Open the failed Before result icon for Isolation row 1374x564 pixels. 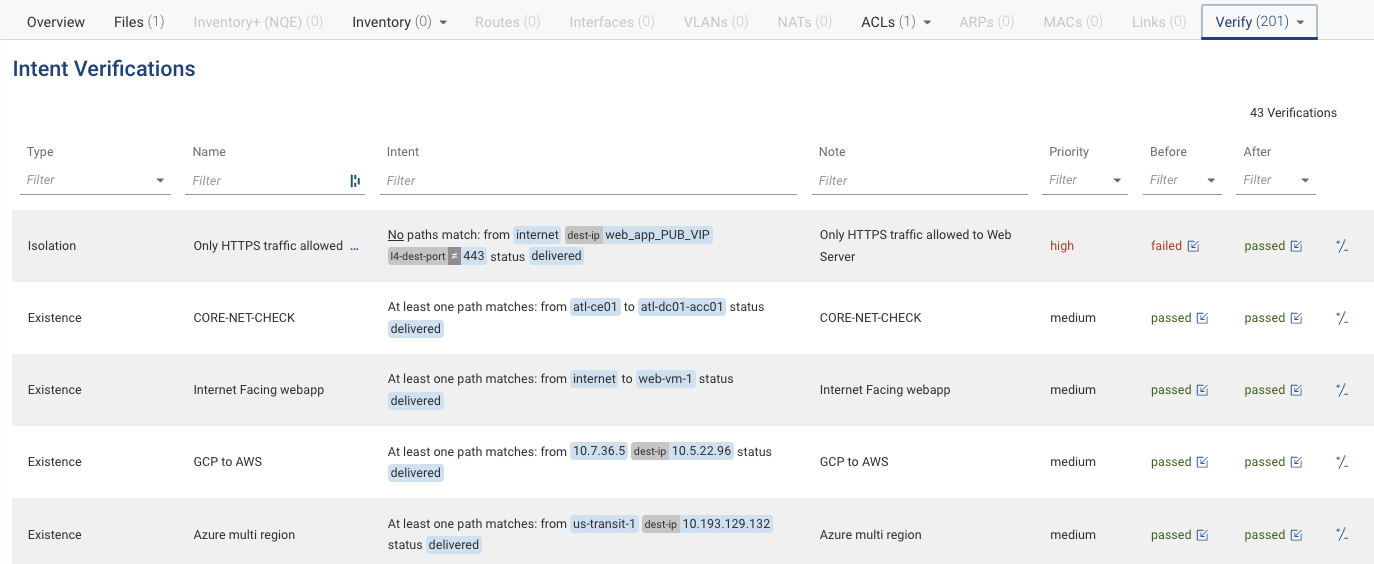pos(1193,246)
